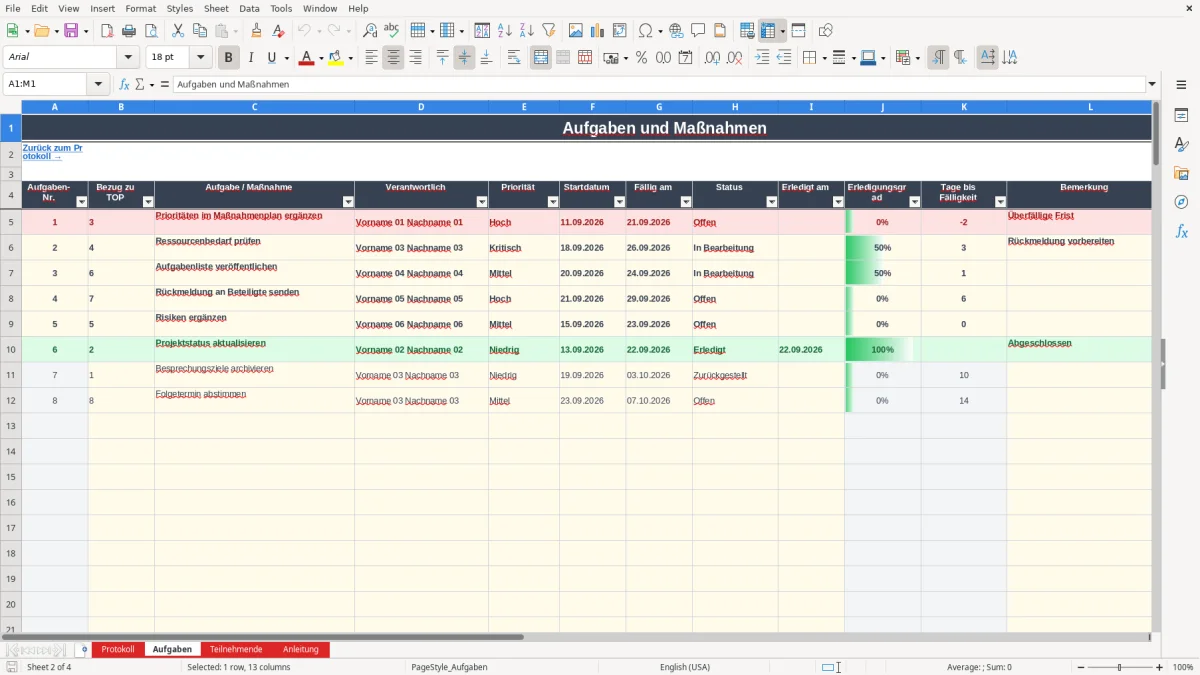This screenshot has height=675, width=1200.
Task: Toggle Align Left
Action: 372,58
